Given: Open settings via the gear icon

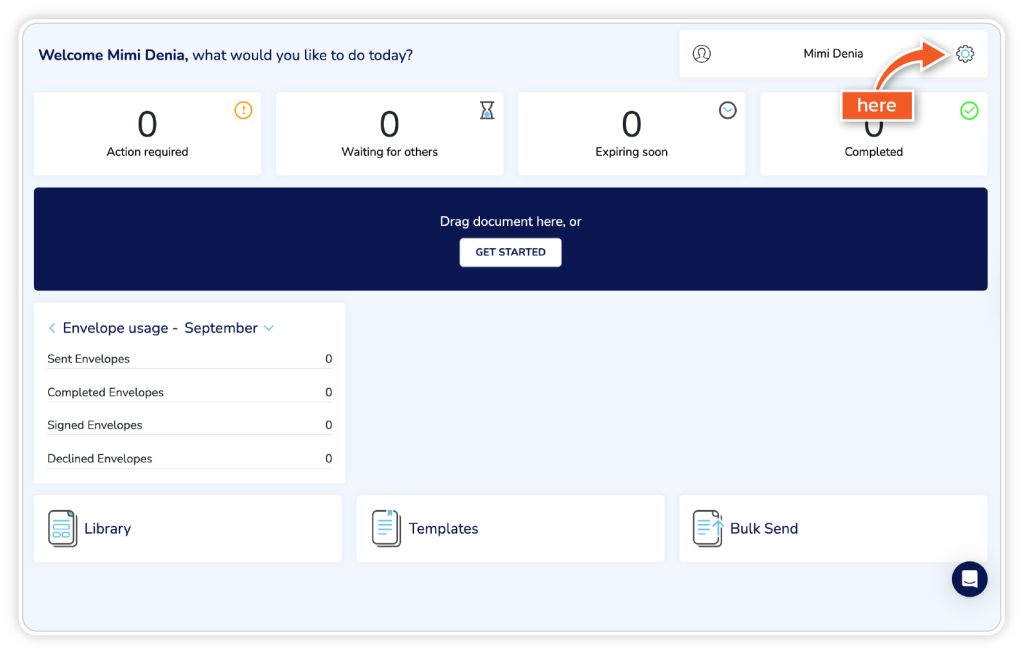Looking at the screenshot, I should coord(964,54).
